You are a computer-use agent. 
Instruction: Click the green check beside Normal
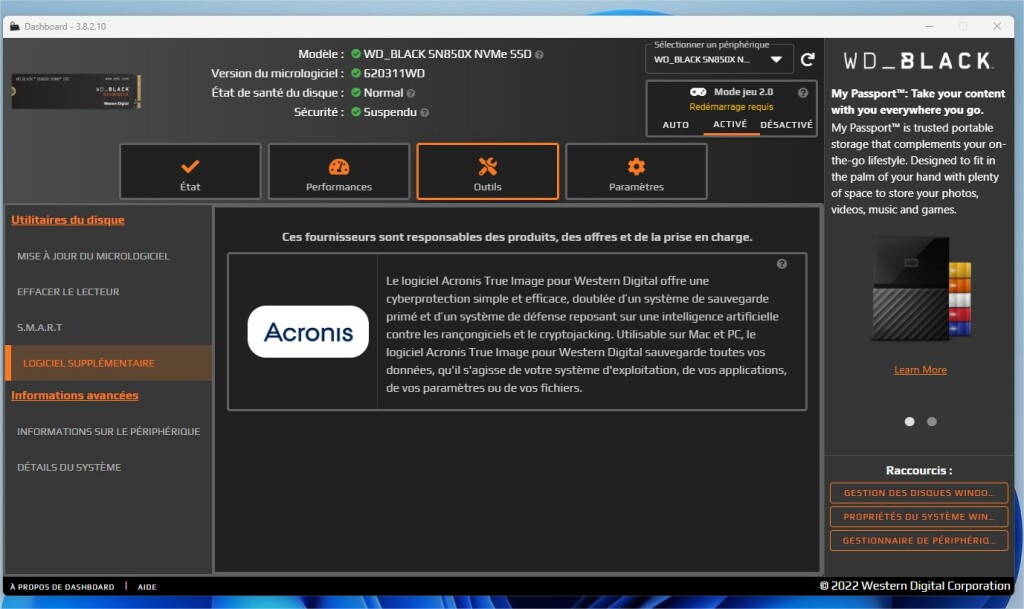(356, 93)
